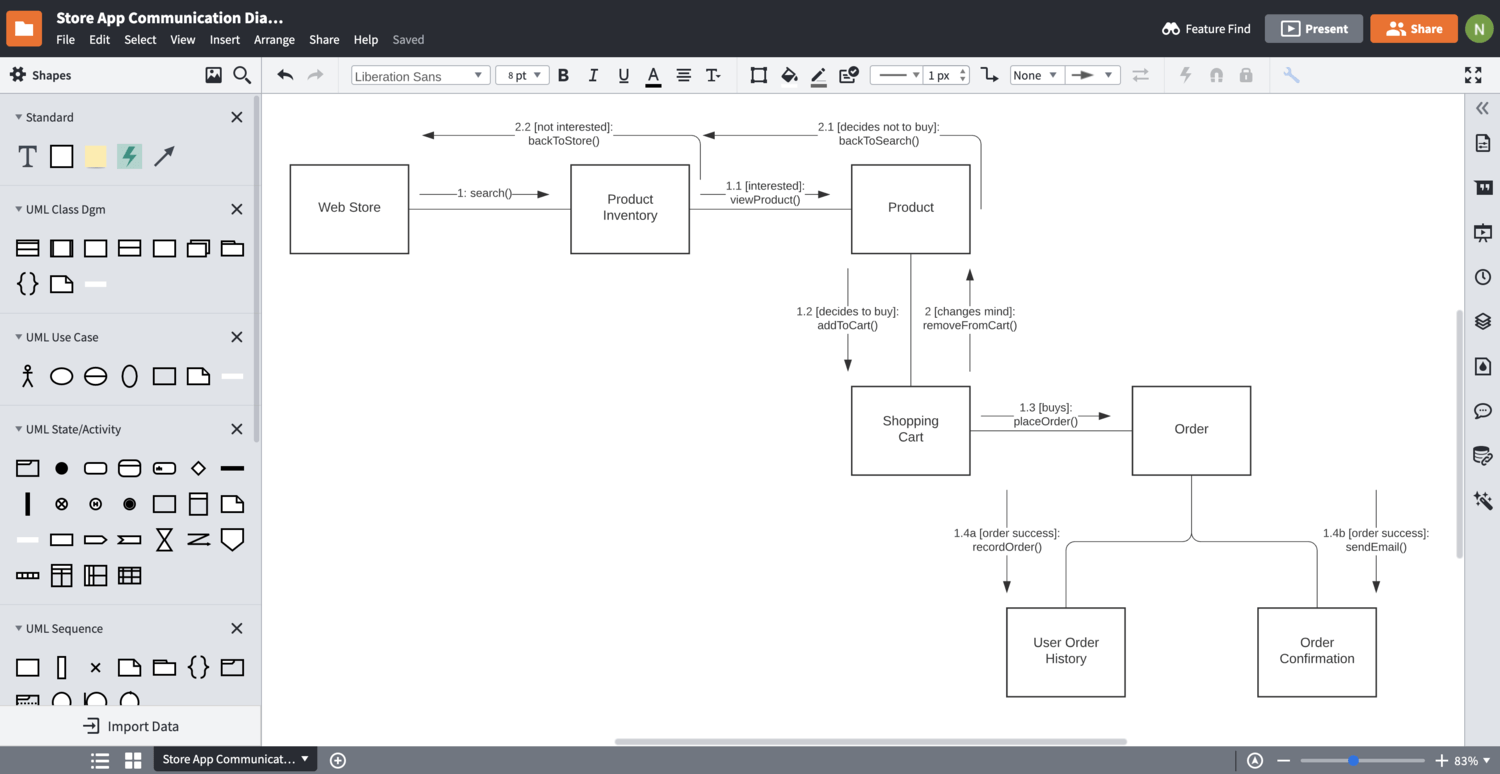Open Feature Find
This screenshot has width=1500, height=774.
click(x=1206, y=28)
